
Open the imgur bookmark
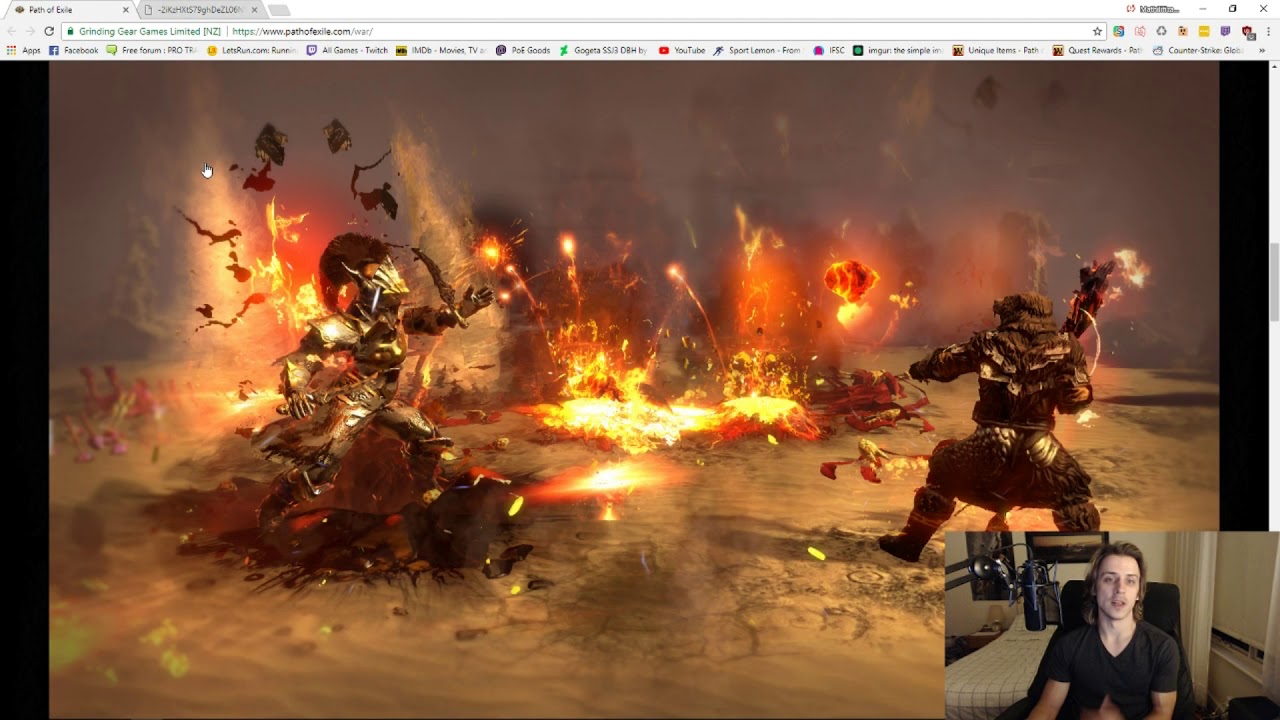(x=898, y=50)
